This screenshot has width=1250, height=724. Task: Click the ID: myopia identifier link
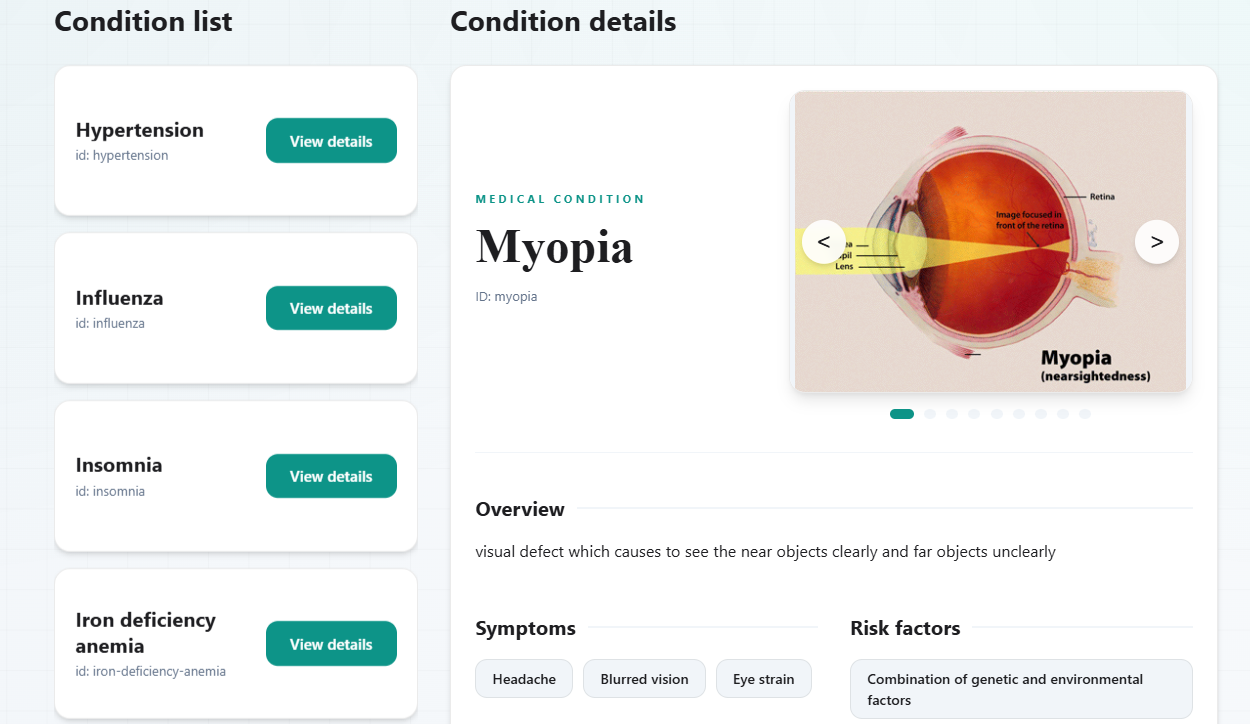pos(506,296)
